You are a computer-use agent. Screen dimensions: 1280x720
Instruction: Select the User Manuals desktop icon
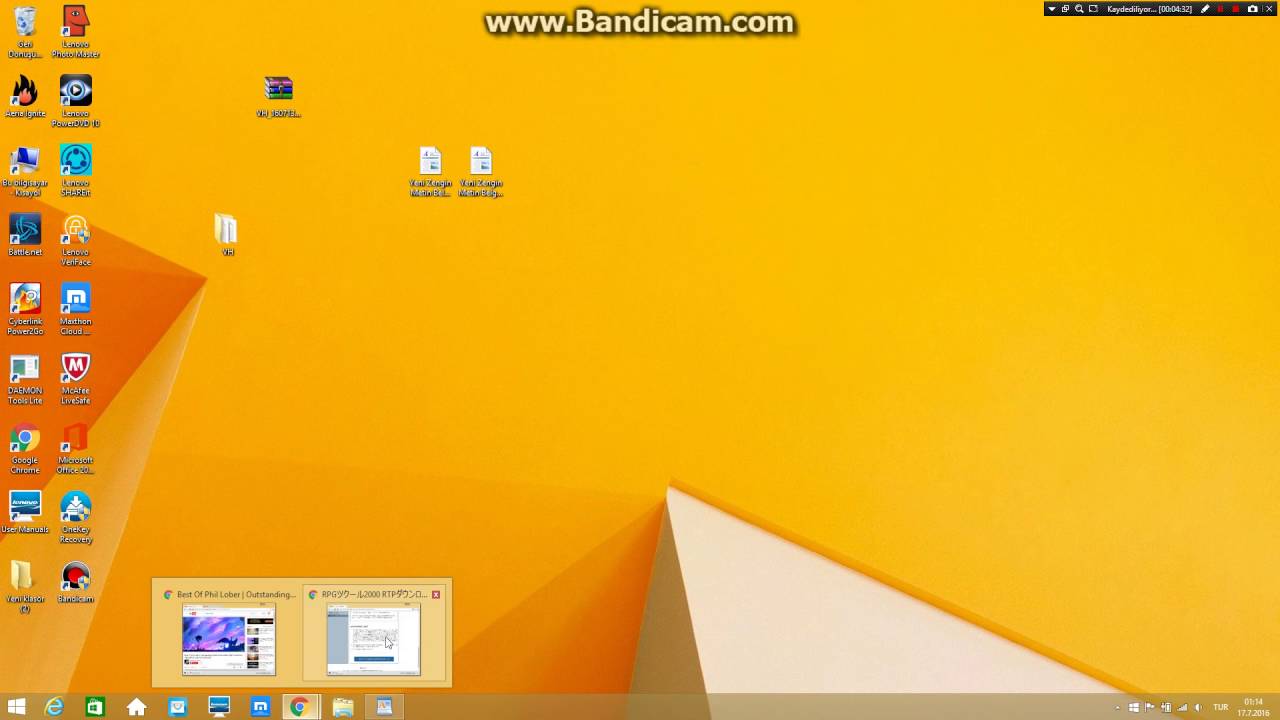(25, 512)
